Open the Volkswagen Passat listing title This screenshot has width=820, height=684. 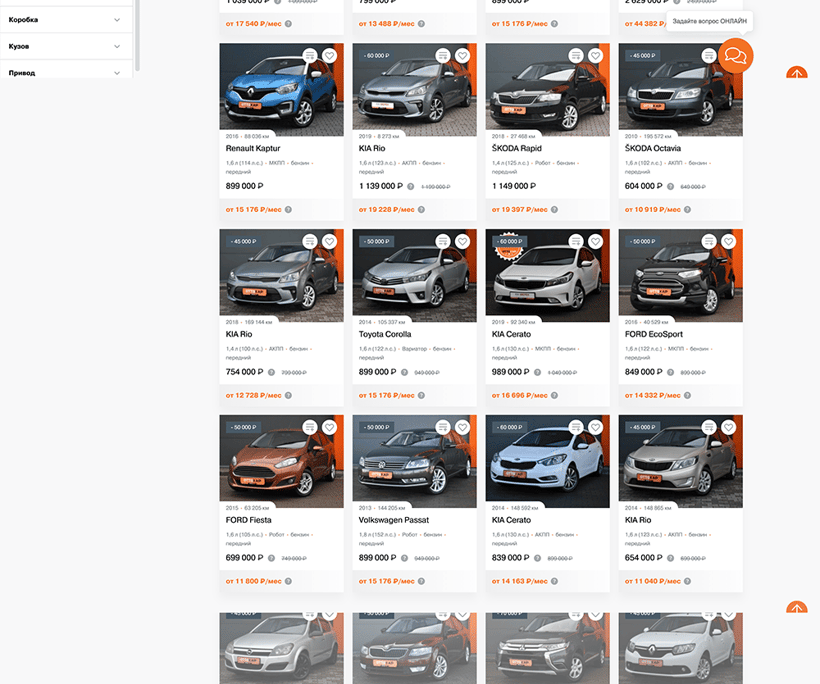[x=393, y=520]
